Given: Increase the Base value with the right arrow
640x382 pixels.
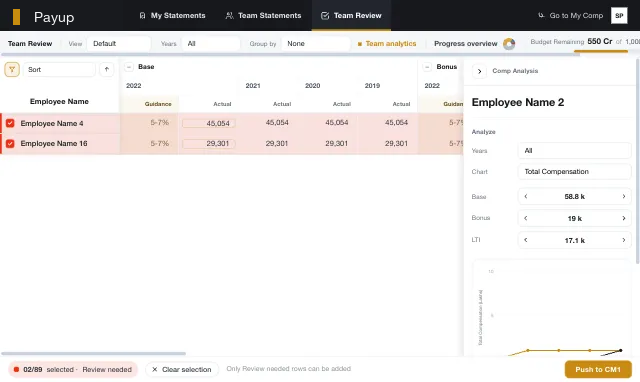Looking at the screenshot, I should [x=624, y=196].
